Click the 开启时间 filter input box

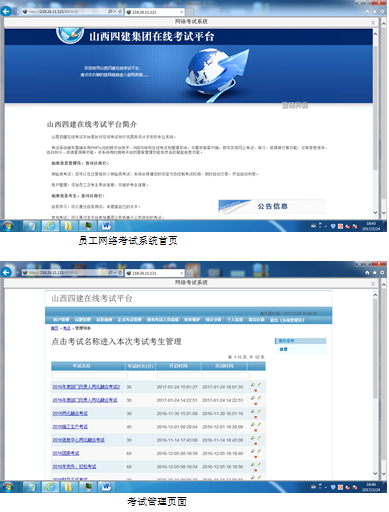click(x=179, y=375)
